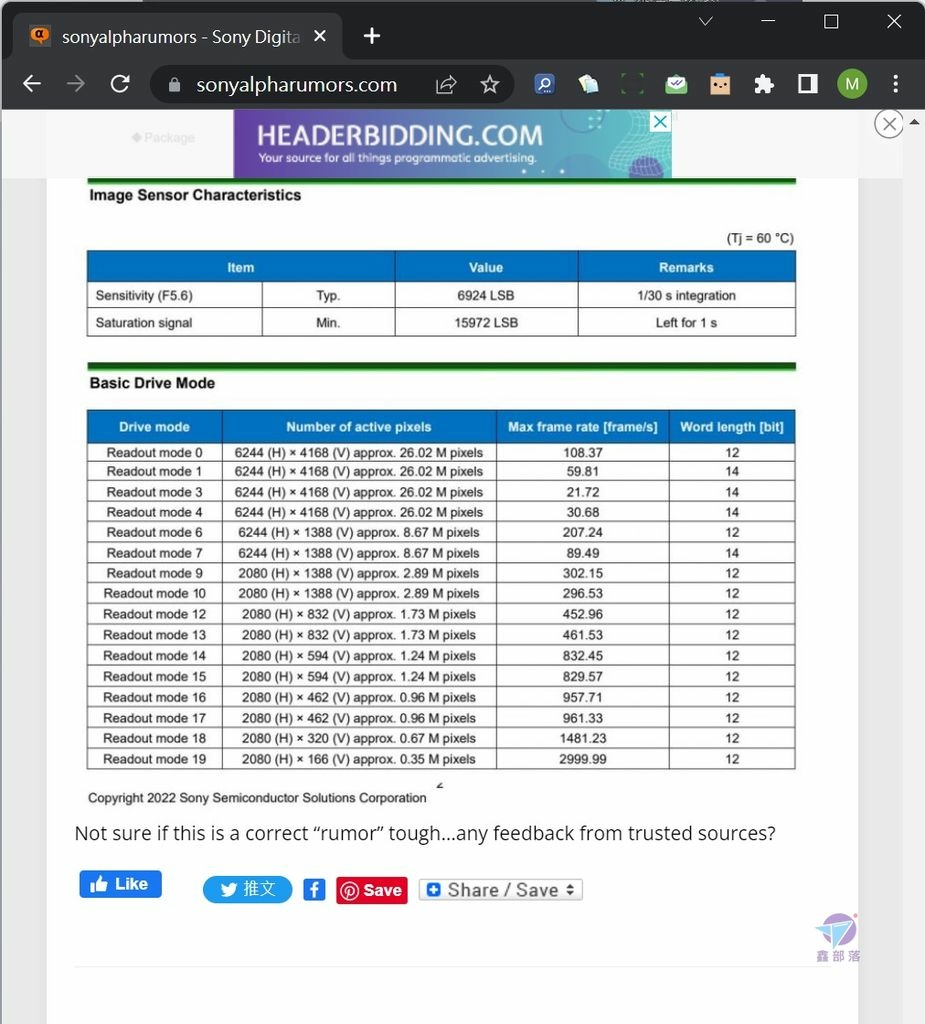This screenshot has height=1024, width=925.
Task: Select the '(Tj = 60 °C)' note
Action: (x=760, y=238)
